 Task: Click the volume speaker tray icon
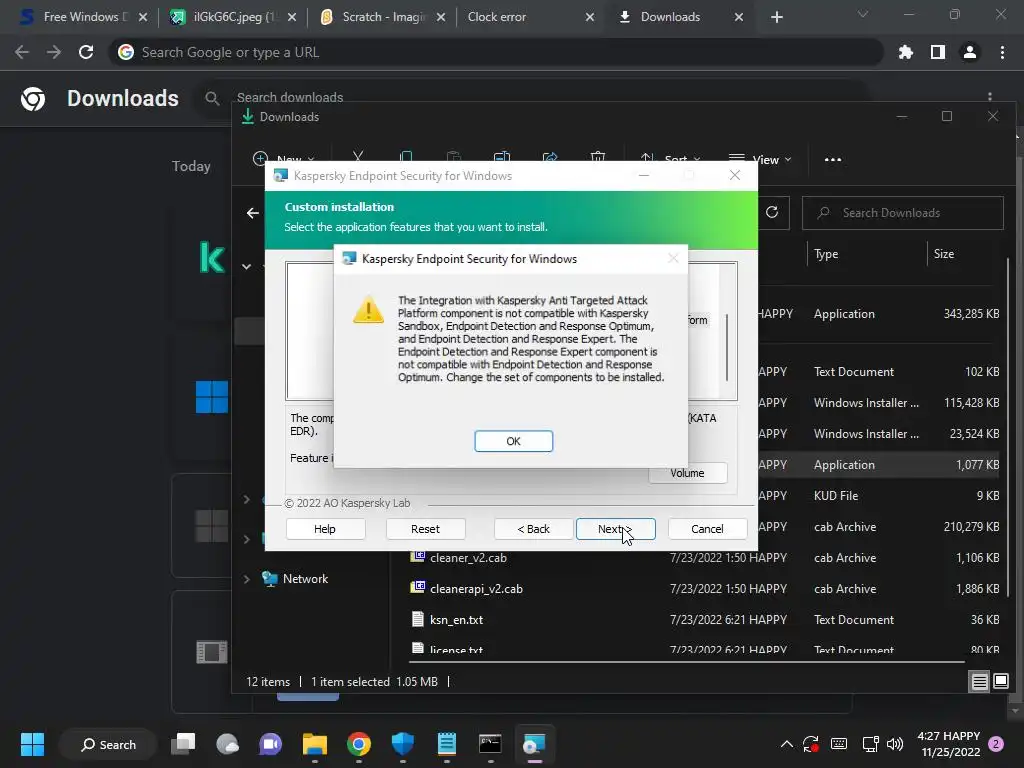click(x=895, y=744)
